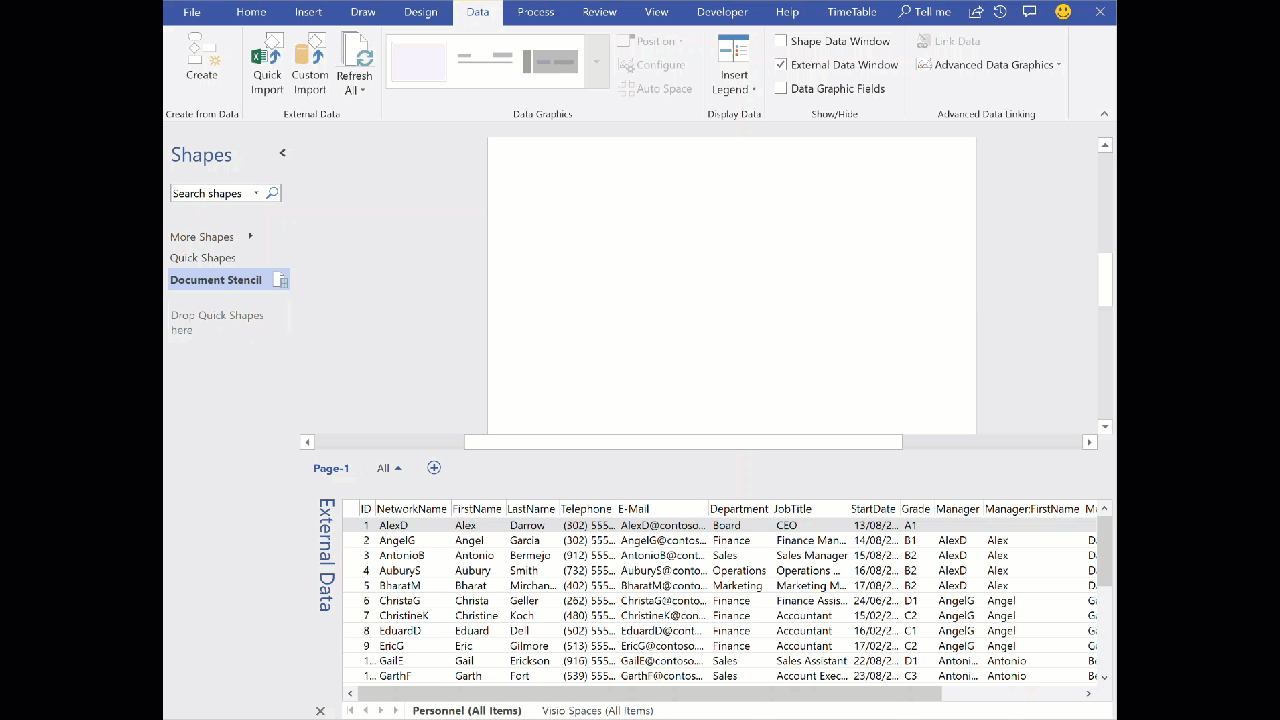The width and height of the screenshot is (1280, 720).
Task: Launch the Custom Import wizard
Action: point(310,64)
